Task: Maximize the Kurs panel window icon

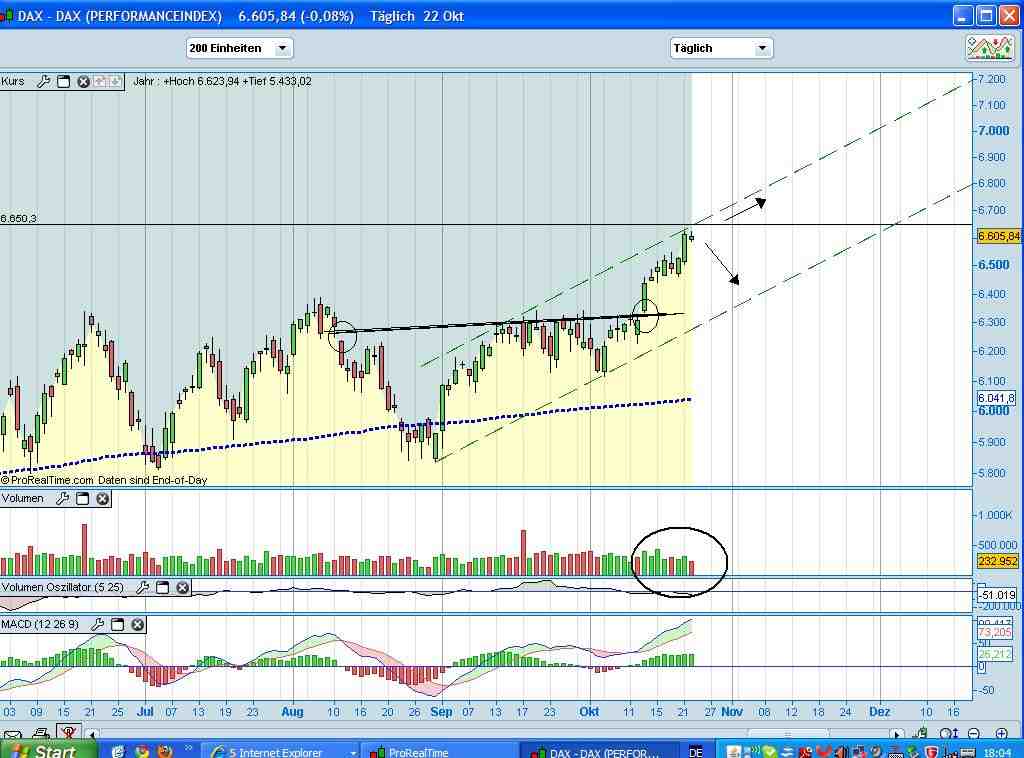Action: [x=63, y=82]
